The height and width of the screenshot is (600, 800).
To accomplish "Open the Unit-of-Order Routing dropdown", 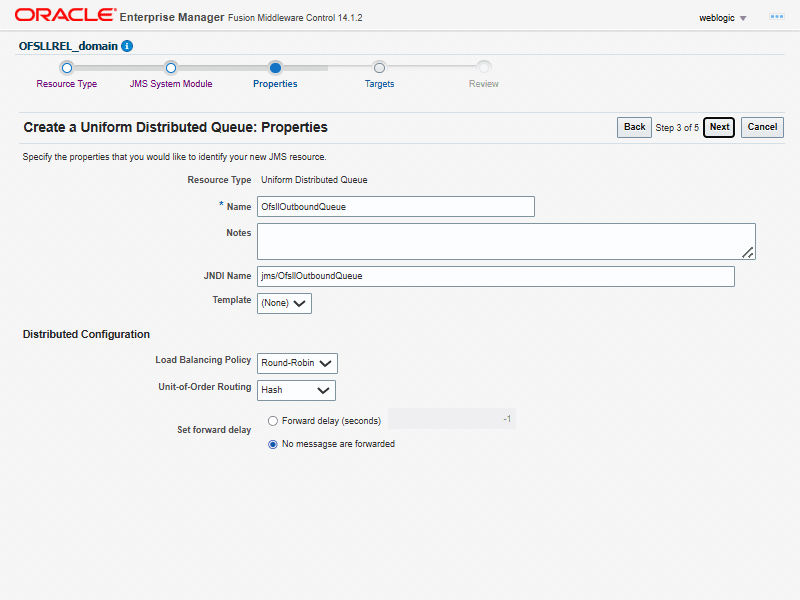I will (296, 390).
